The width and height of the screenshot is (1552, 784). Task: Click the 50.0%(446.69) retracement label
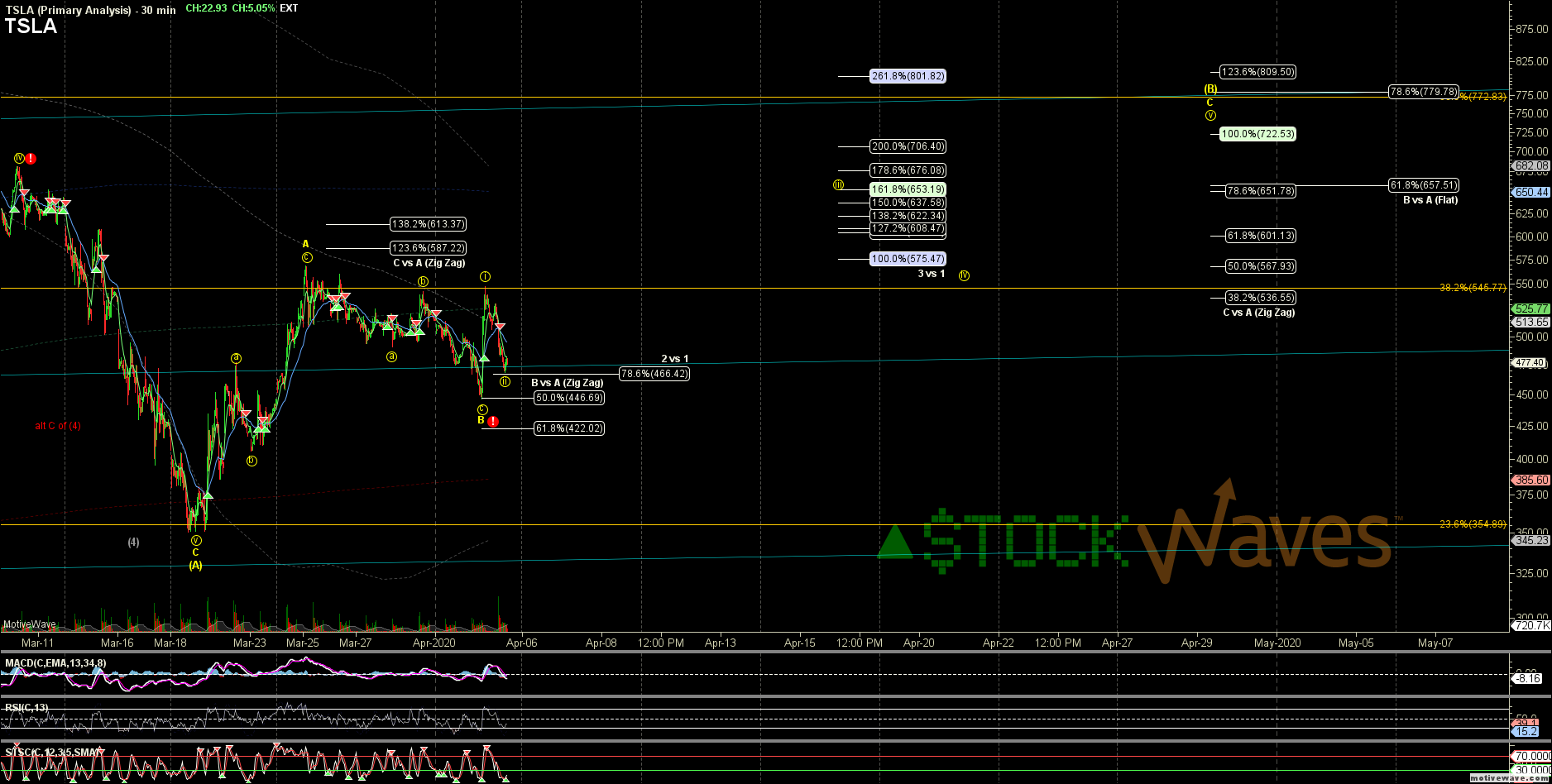click(568, 398)
